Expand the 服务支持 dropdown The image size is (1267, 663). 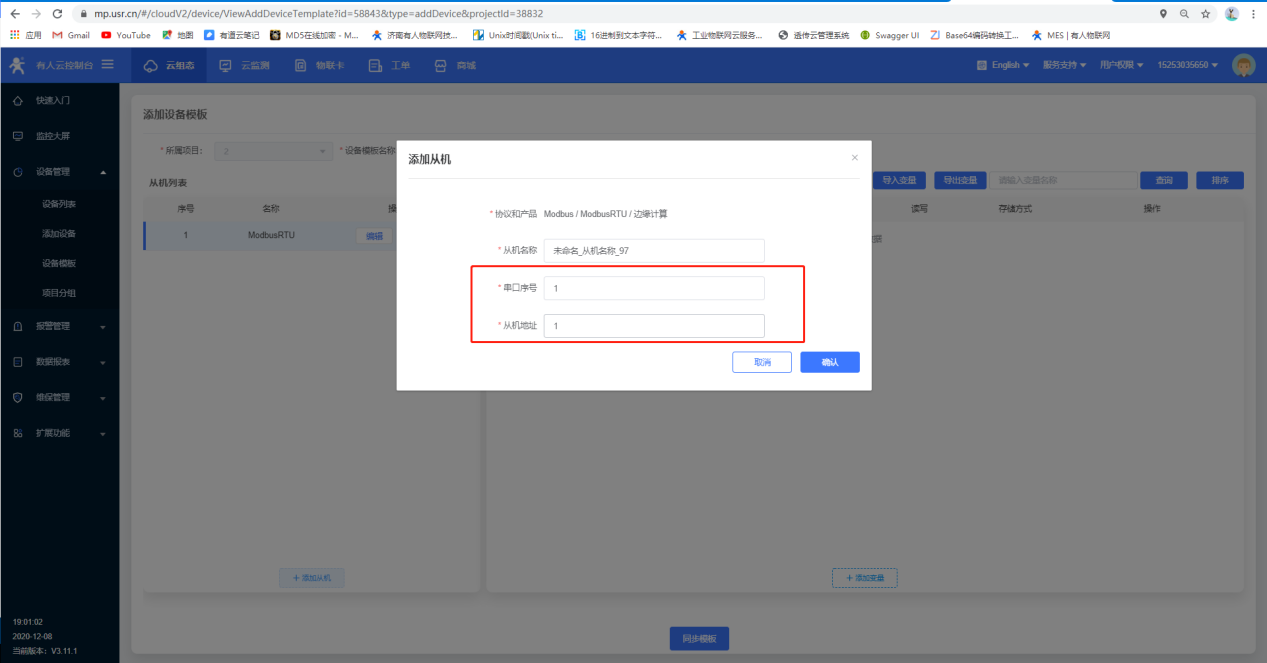coord(1064,65)
